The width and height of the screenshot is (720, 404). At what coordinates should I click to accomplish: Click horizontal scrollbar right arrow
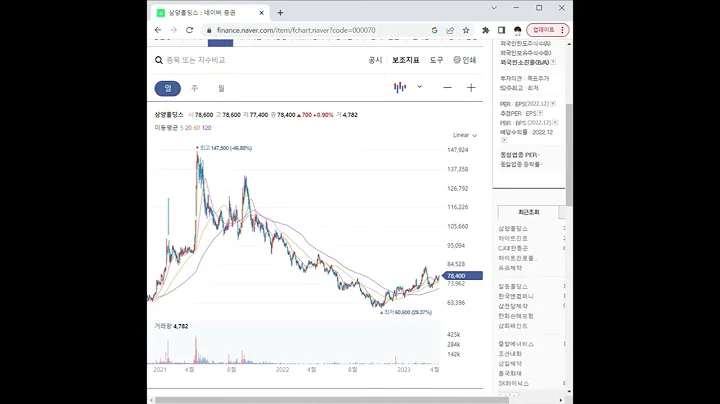561,400
